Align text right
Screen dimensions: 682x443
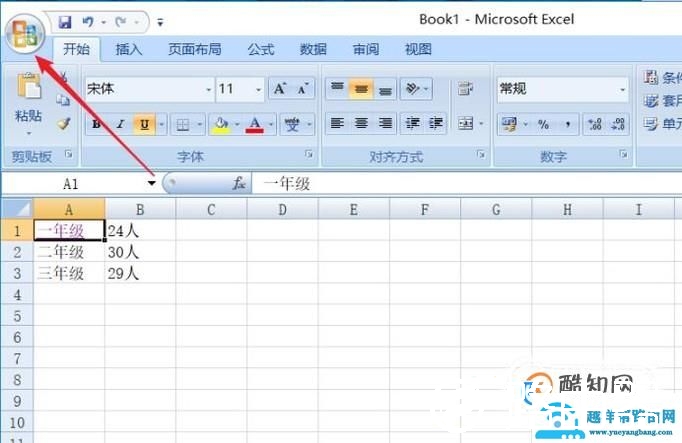(385, 124)
